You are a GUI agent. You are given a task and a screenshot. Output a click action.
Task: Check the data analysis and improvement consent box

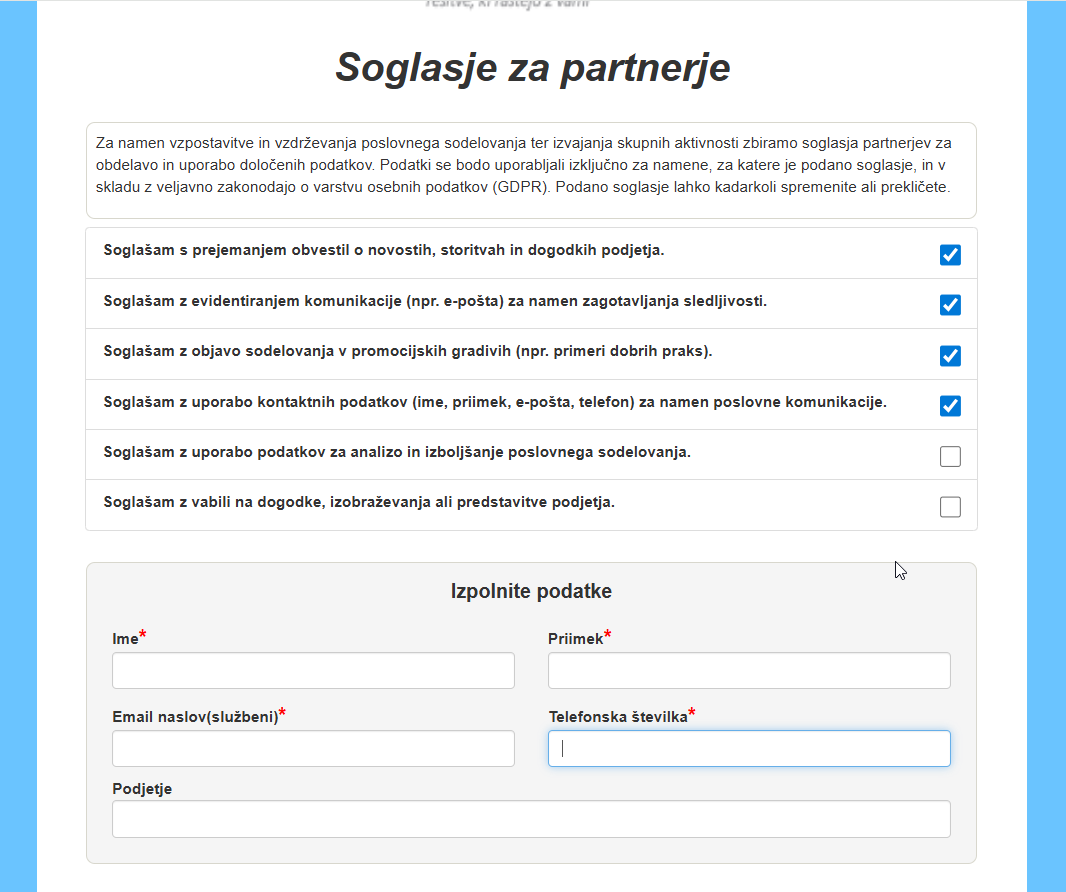click(x=950, y=456)
